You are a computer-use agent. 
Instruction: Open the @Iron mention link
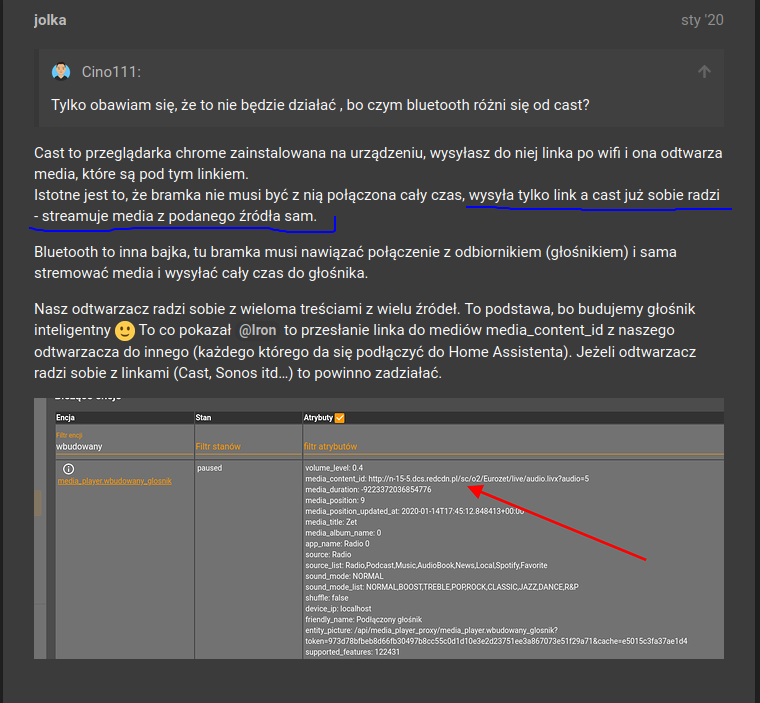click(x=257, y=330)
